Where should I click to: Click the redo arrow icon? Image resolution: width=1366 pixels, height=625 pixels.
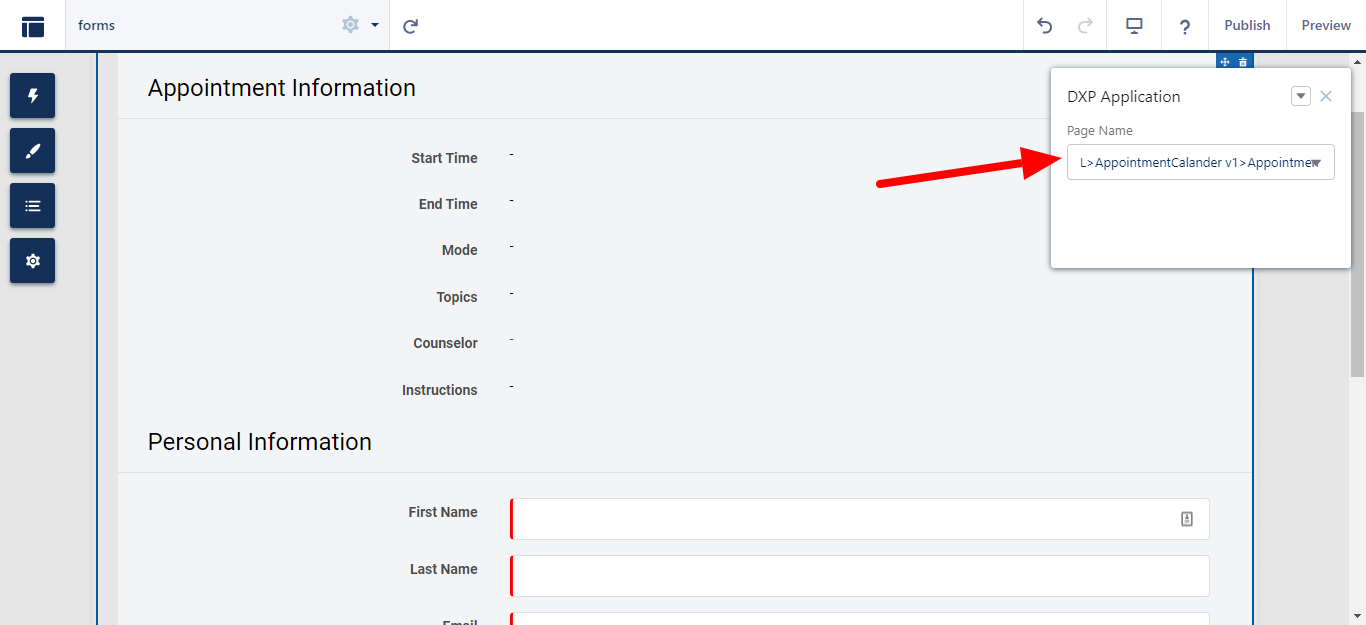pyautogui.click(x=1085, y=26)
